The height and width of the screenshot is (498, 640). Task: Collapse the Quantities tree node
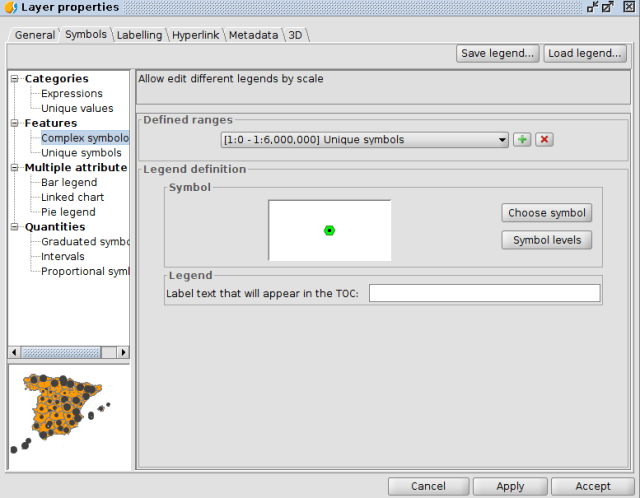(x=15, y=227)
